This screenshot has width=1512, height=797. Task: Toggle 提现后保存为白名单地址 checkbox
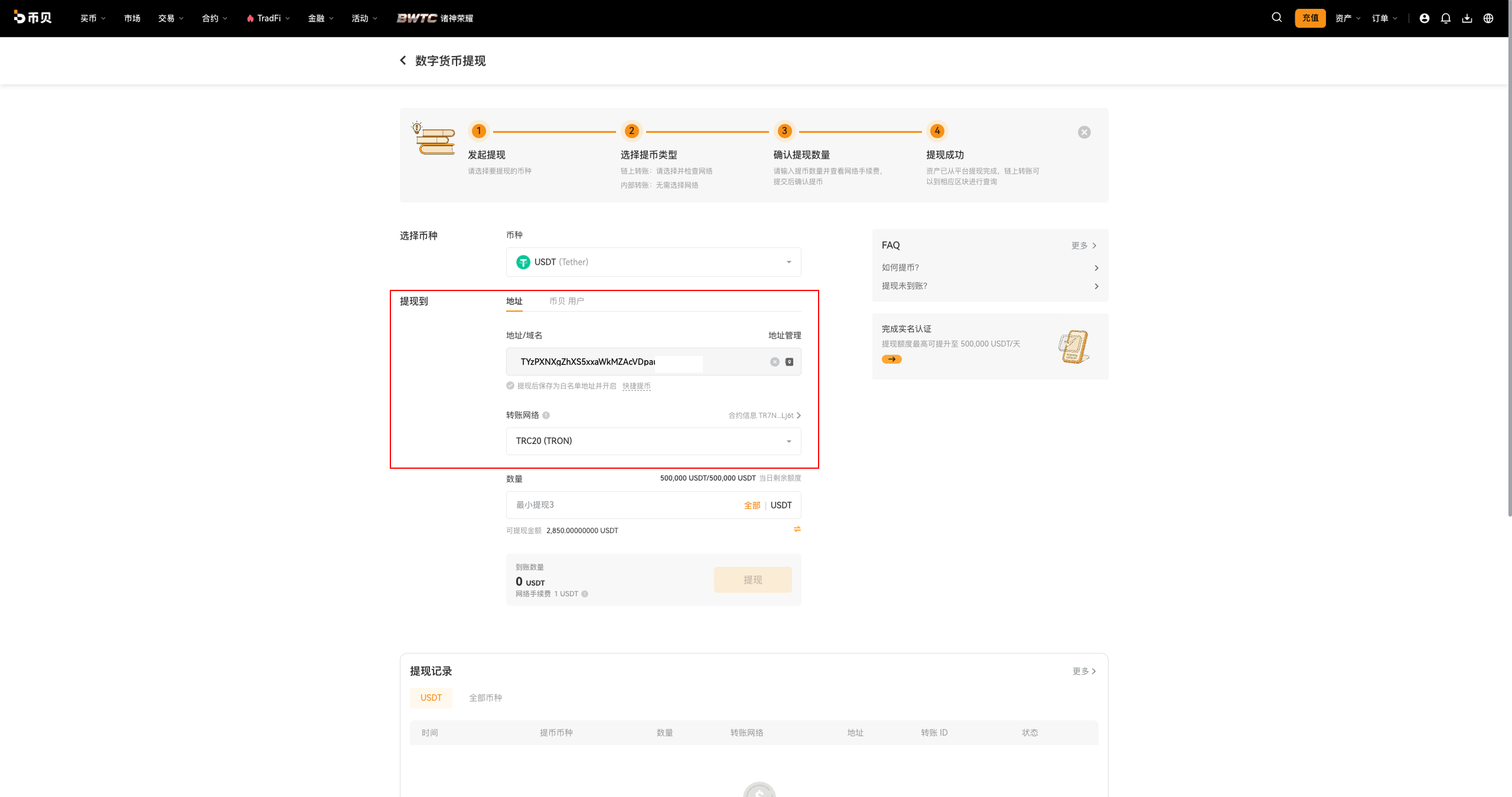coord(510,386)
